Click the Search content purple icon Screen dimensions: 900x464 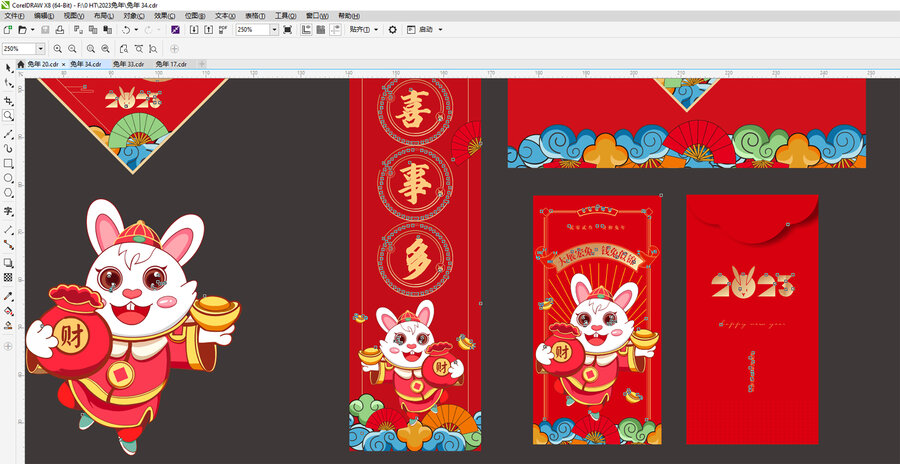click(x=175, y=29)
